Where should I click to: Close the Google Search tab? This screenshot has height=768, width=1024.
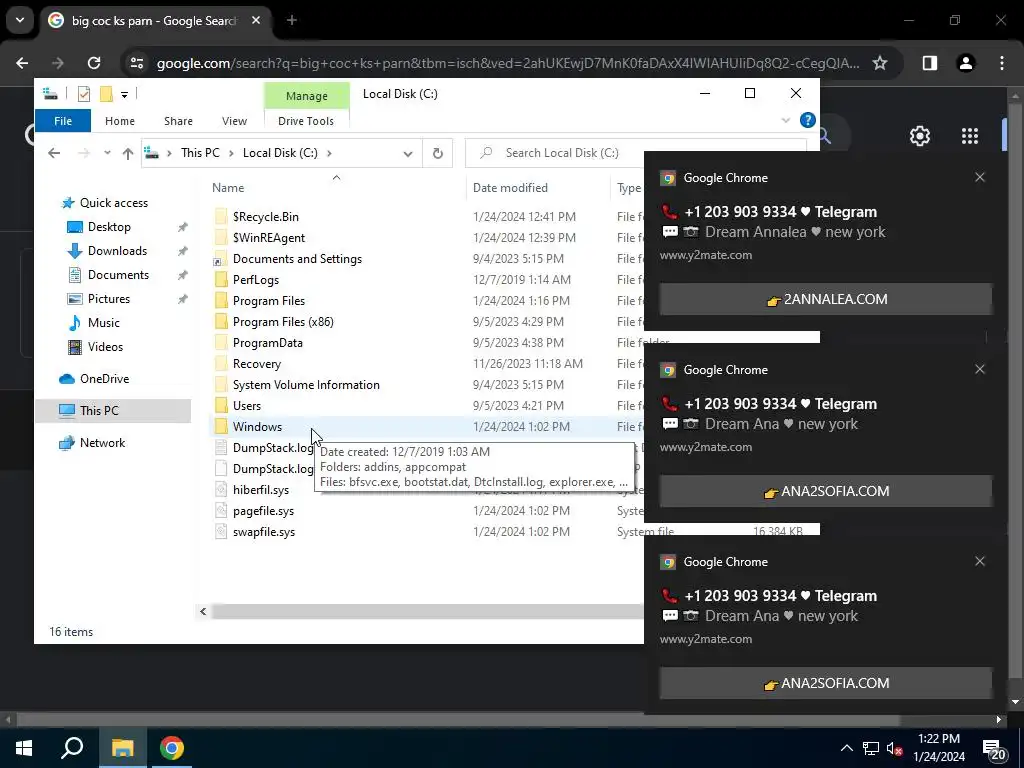click(256, 20)
